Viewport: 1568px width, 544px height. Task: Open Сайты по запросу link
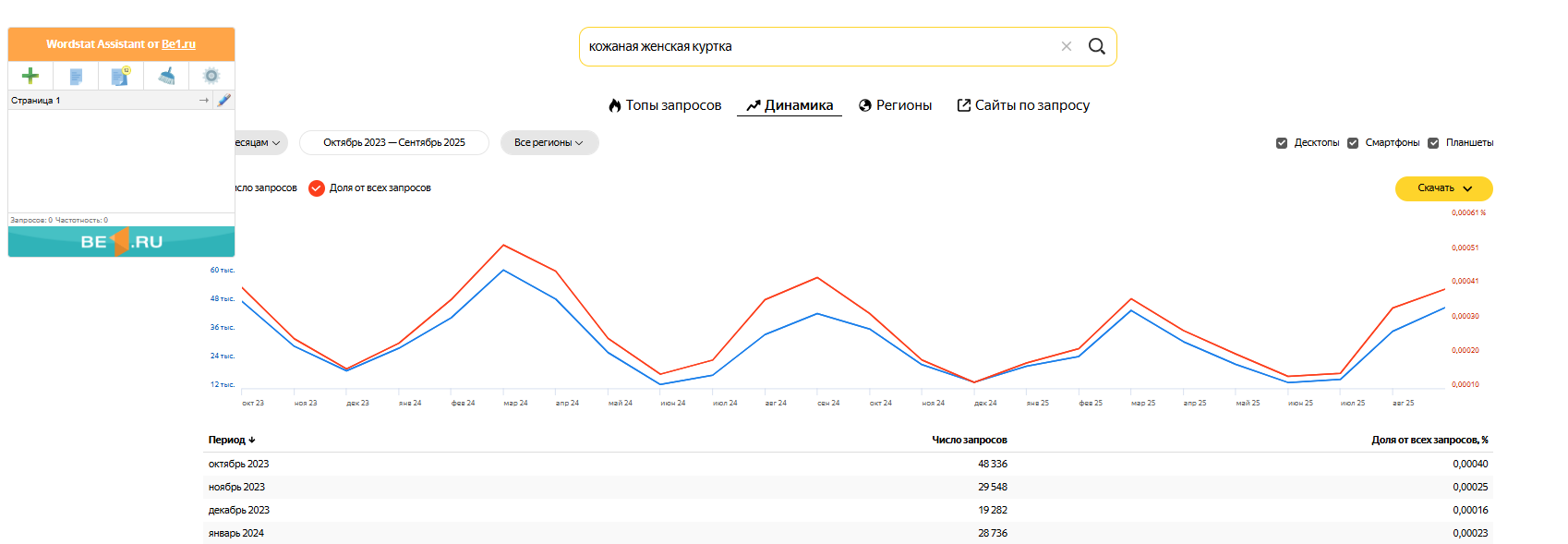(x=1023, y=105)
